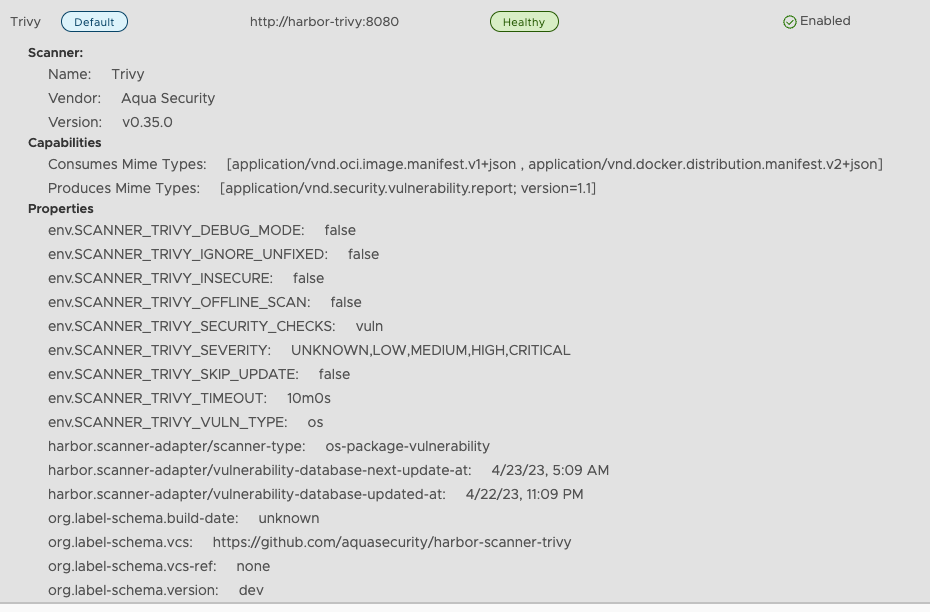Click the SCANNER_TRIVY_TIMEOUT 10m0s value
This screenshot has width=930, height=612.
(312, 398)
